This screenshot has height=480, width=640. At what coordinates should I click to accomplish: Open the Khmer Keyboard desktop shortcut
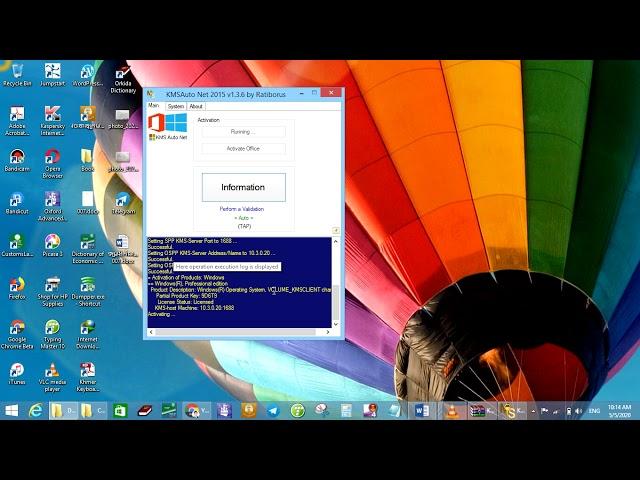(x=87, y=377)
